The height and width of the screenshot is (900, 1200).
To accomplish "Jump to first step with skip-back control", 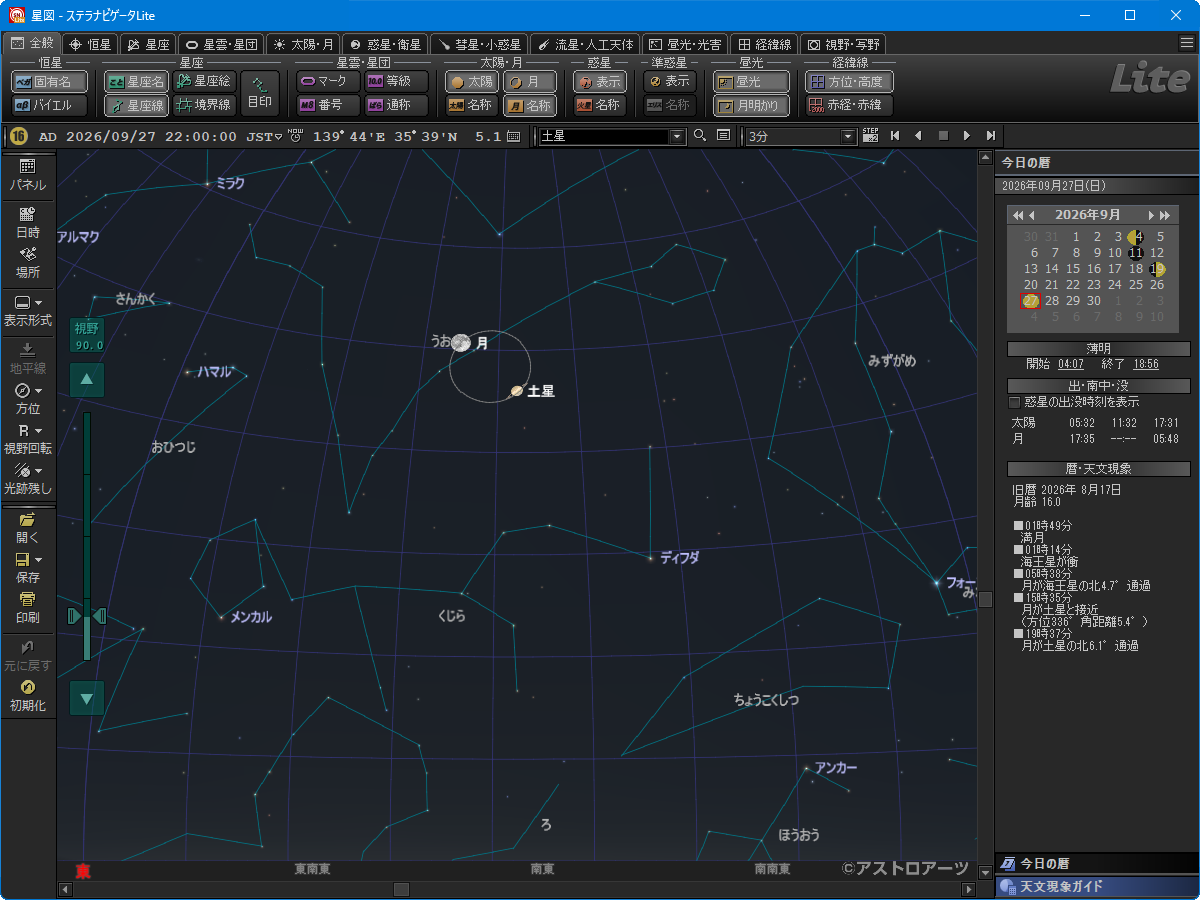I will [x=895, y=136].
